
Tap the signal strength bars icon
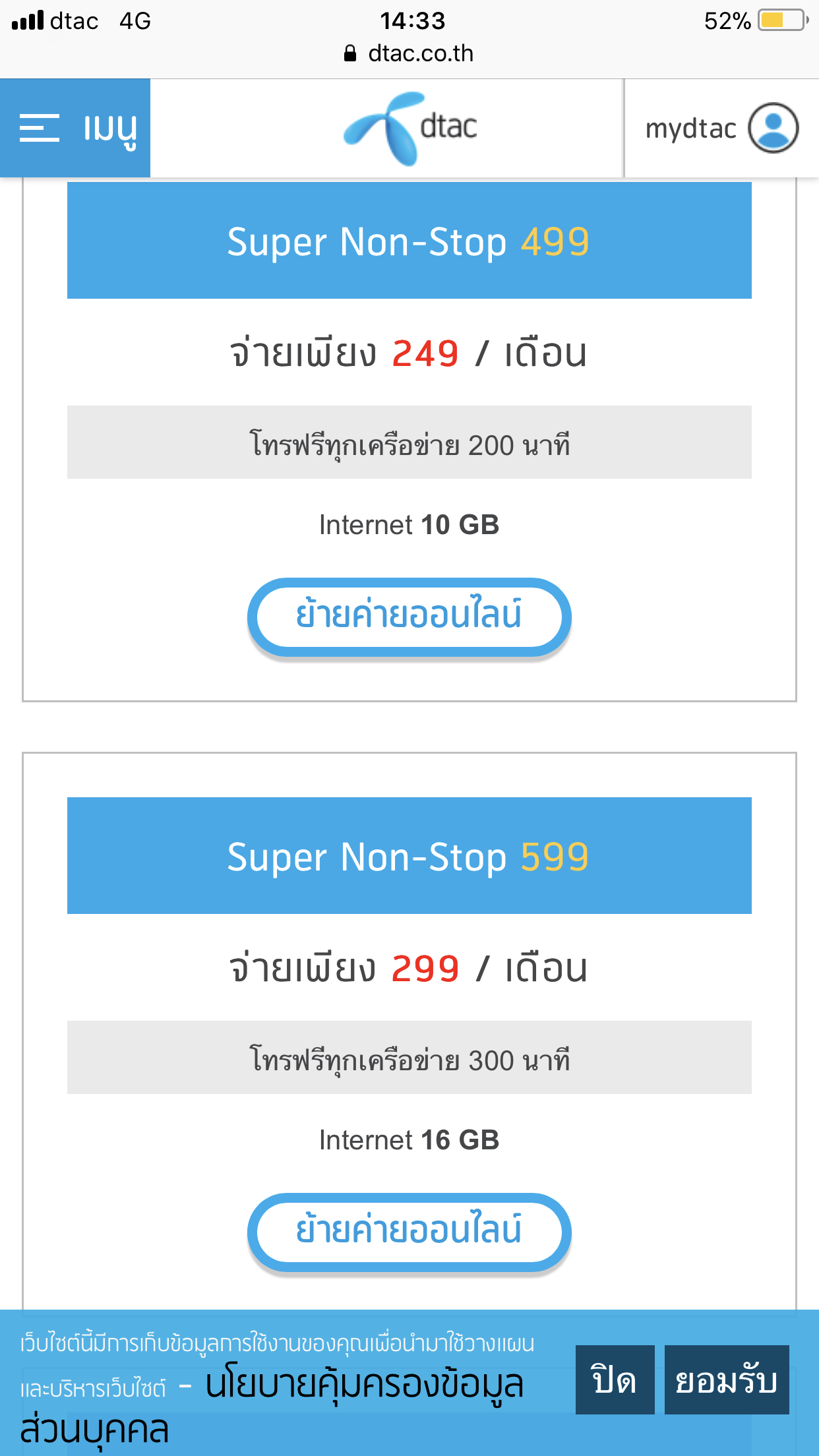click(x=28, y=20)
